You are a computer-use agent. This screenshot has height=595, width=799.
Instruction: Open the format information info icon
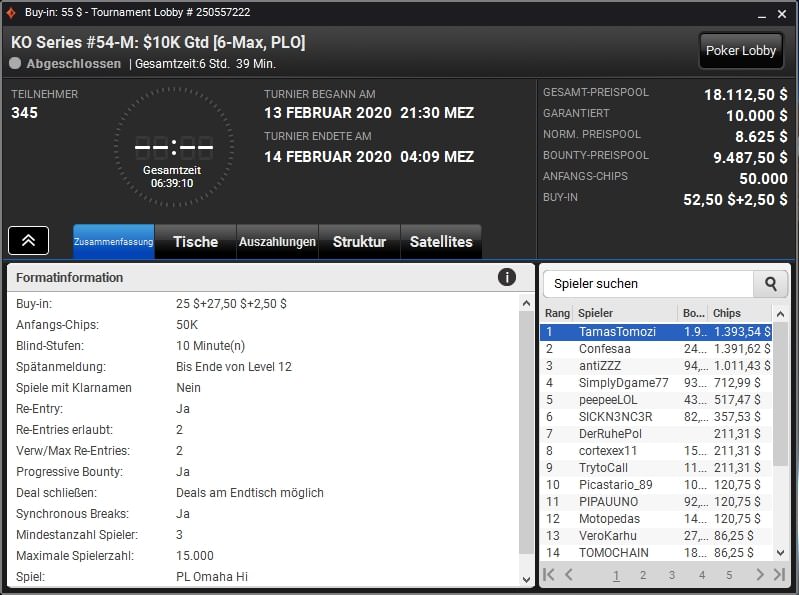[507, 277]
